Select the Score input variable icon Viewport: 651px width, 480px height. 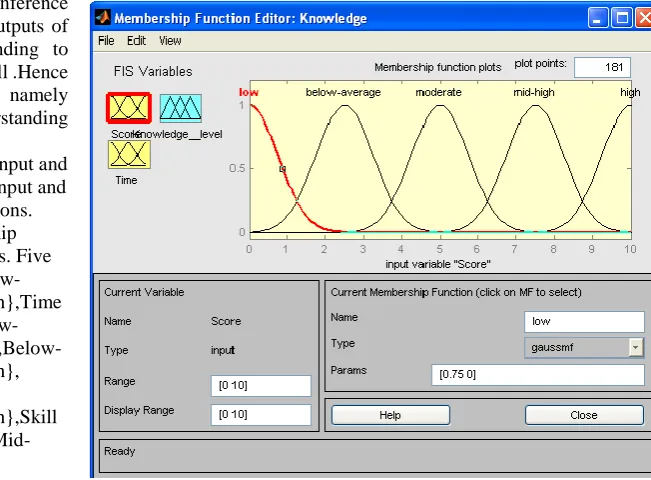click(129, 108)
